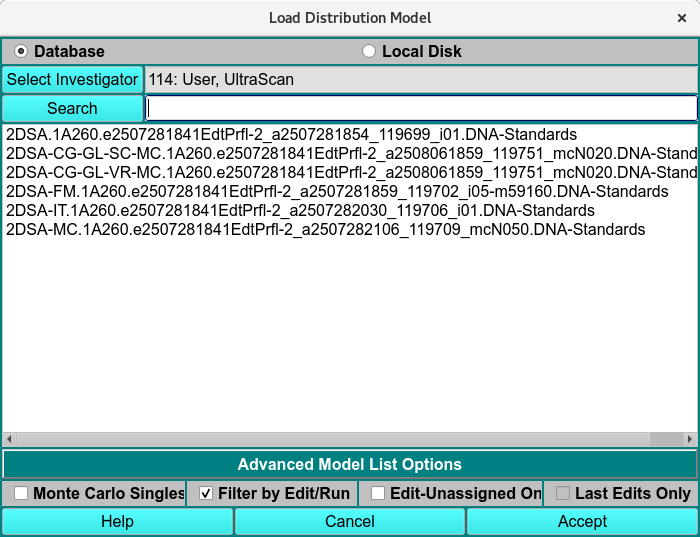Image resolution: width=700 pixels, height=537 pixels.
Task: Click the horizontal scrollbar right arrow
Action: click(689, 439)
